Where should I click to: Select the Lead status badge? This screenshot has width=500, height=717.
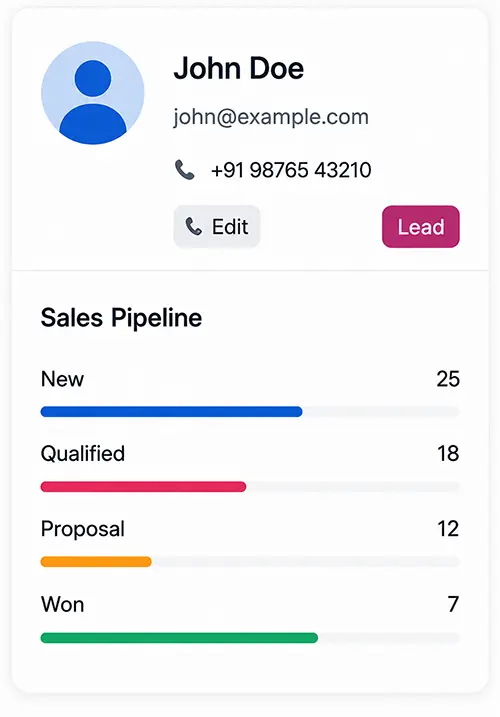(421, 226)
